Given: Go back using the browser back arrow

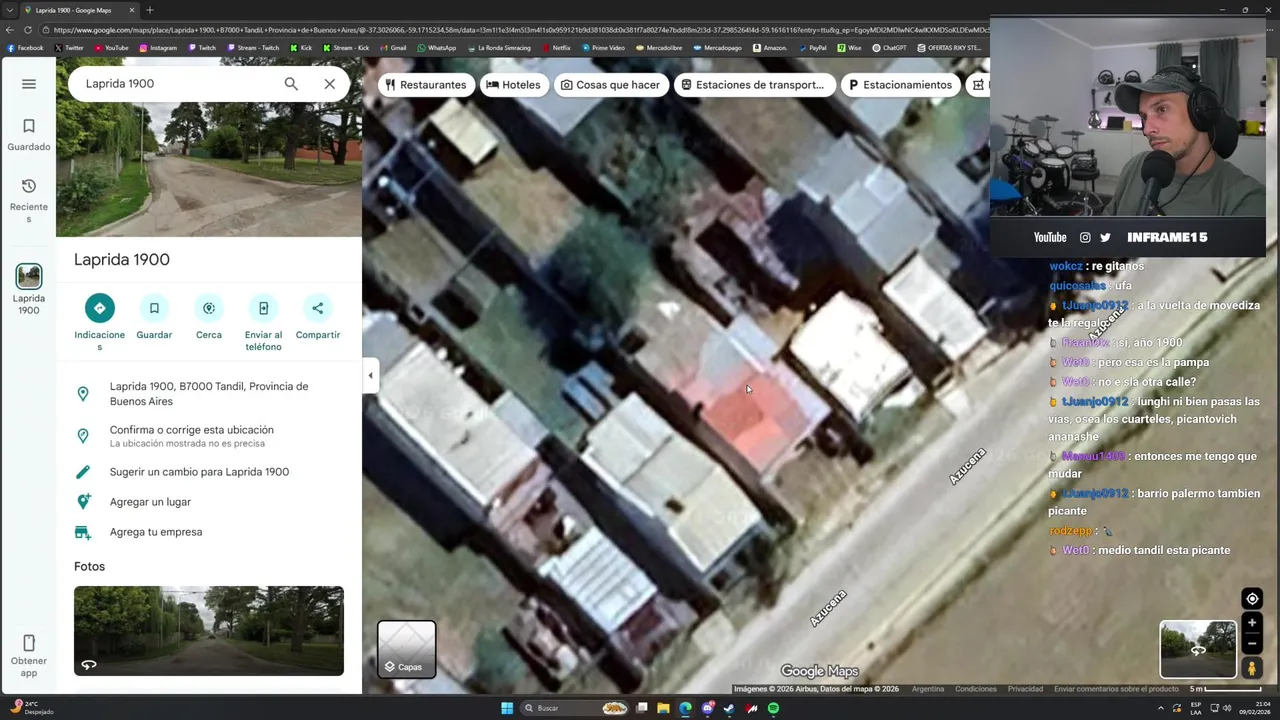Looking at the screenshot, I should click(x=10, y=29).
